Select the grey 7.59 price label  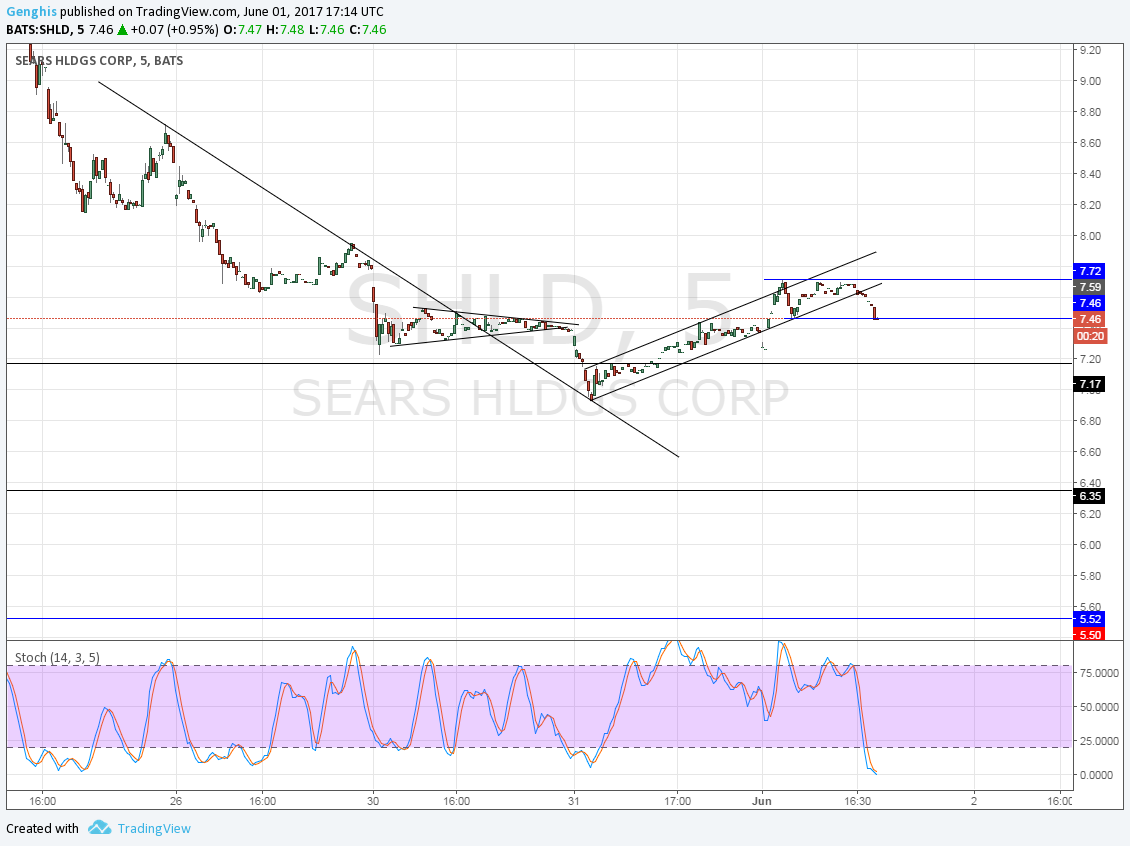click(x=1088, y=287)
